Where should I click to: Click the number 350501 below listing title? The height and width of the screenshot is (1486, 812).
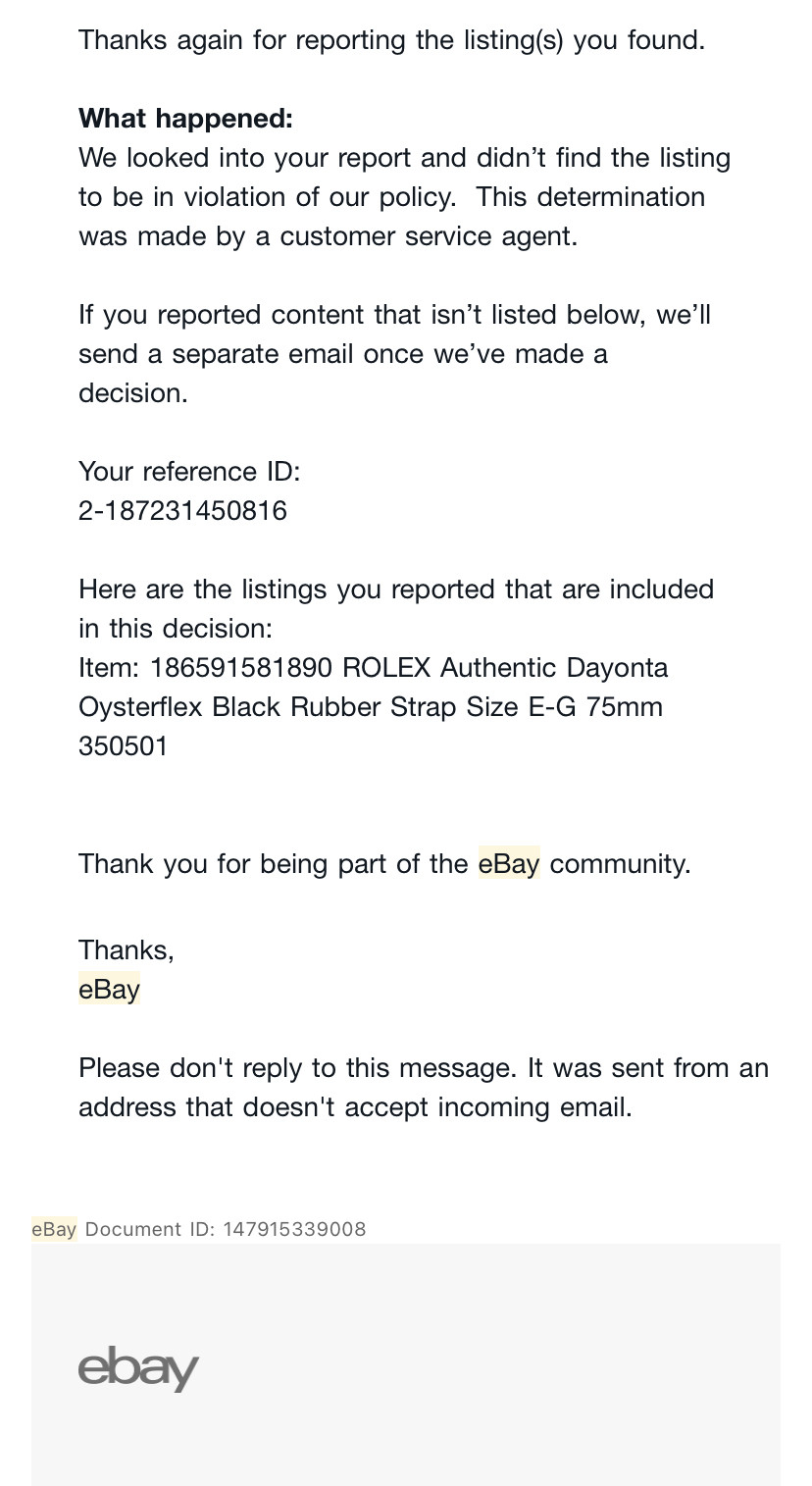tap(124, 746)
